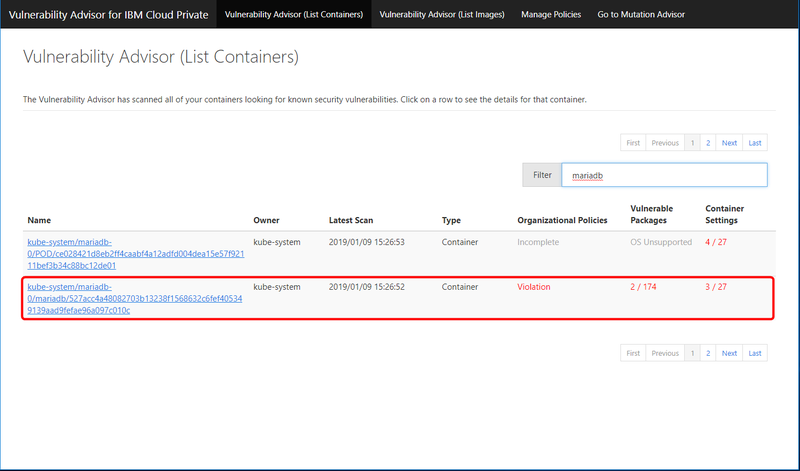This screenshot has height=471, width=800.
Task: Open Vulnerability Advisor for IBM Cloud Private home
Action: click(108, 14)
